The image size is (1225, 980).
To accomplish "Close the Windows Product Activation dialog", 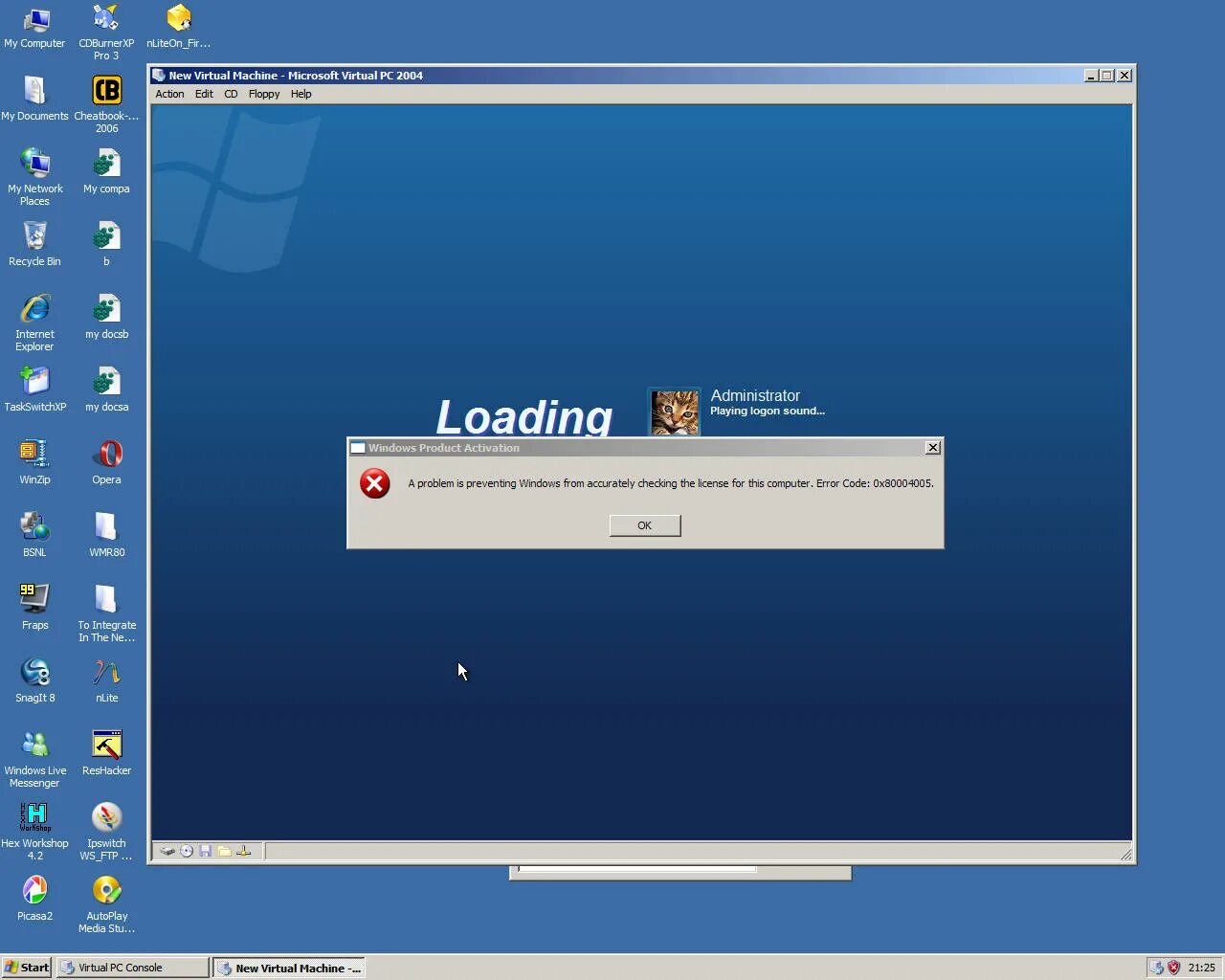I will coord(933,448).
